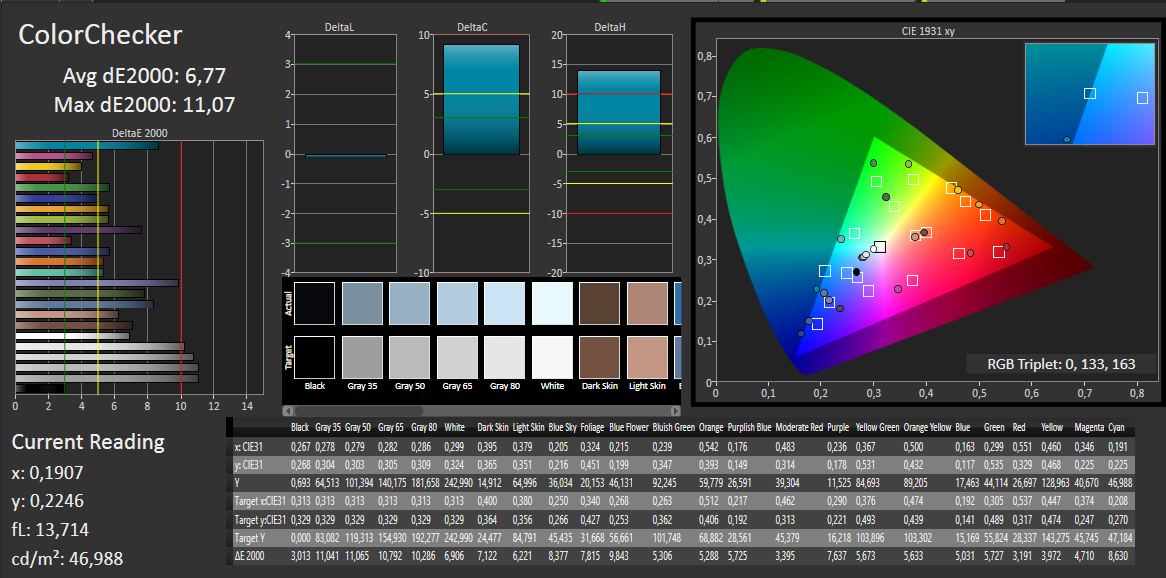
Task: Click the swatch strip's horizontal scrollbar thumb
Action: 359,411
